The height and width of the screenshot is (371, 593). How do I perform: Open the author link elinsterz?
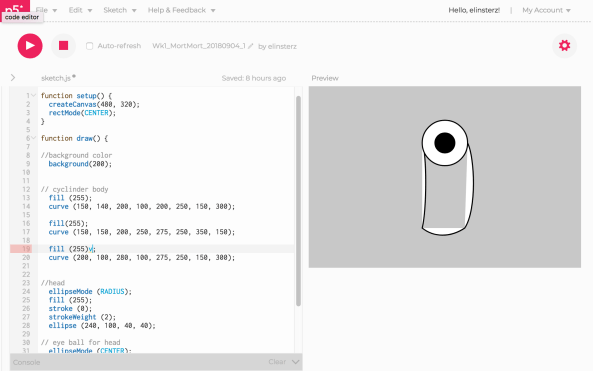coord(282,47)
